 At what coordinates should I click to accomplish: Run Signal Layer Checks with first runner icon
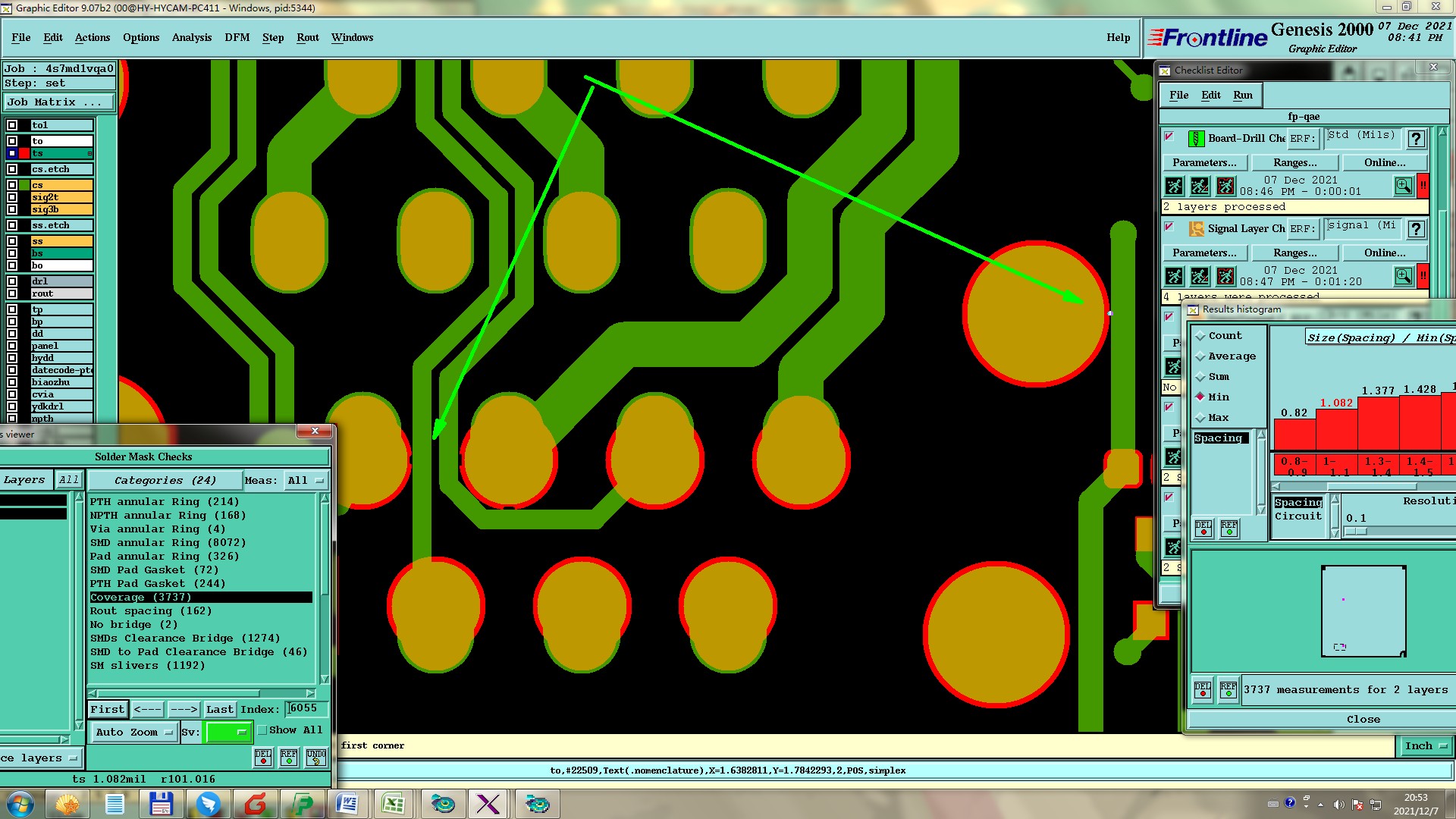1174,276
